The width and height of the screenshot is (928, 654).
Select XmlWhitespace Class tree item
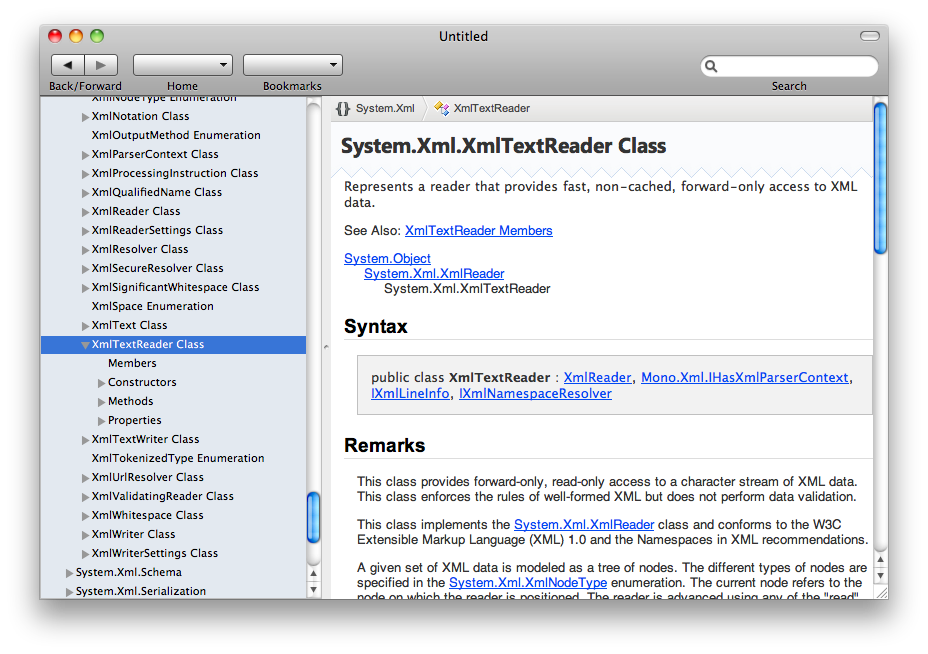tap(147, 515)
